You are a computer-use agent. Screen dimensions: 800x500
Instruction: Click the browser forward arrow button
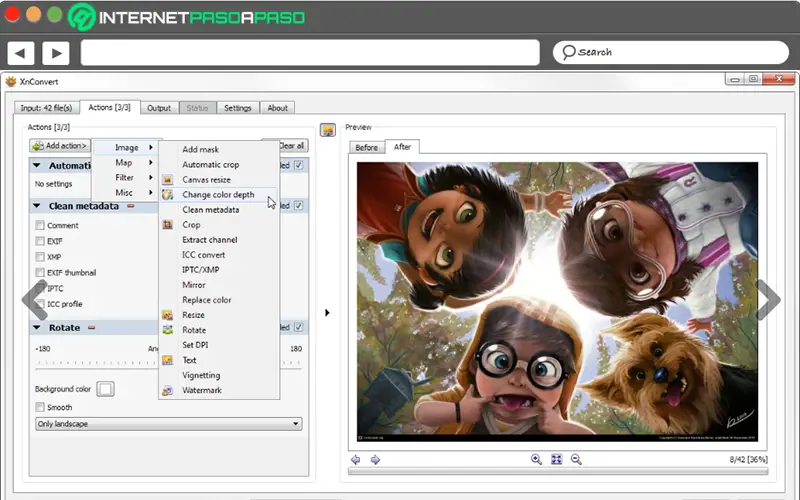tap(56, 53)
